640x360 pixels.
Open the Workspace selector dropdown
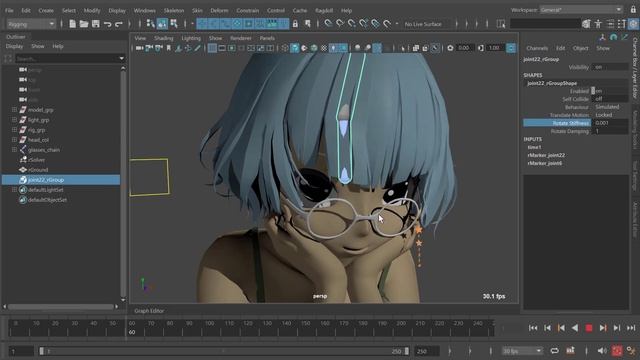point(581,10)
